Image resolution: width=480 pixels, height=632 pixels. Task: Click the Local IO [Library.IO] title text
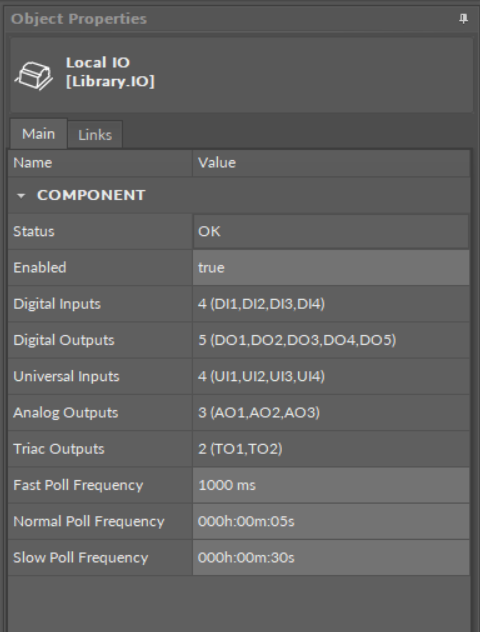click(x=110, y=72)
